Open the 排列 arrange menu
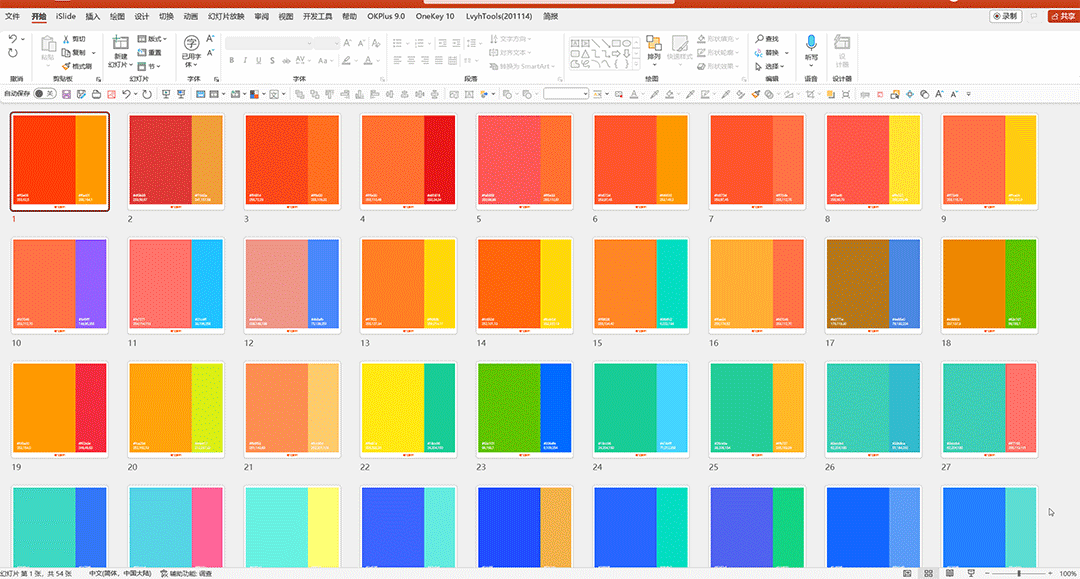The height and width of the screenshot is (579, 1080). (x=654, y=48)
